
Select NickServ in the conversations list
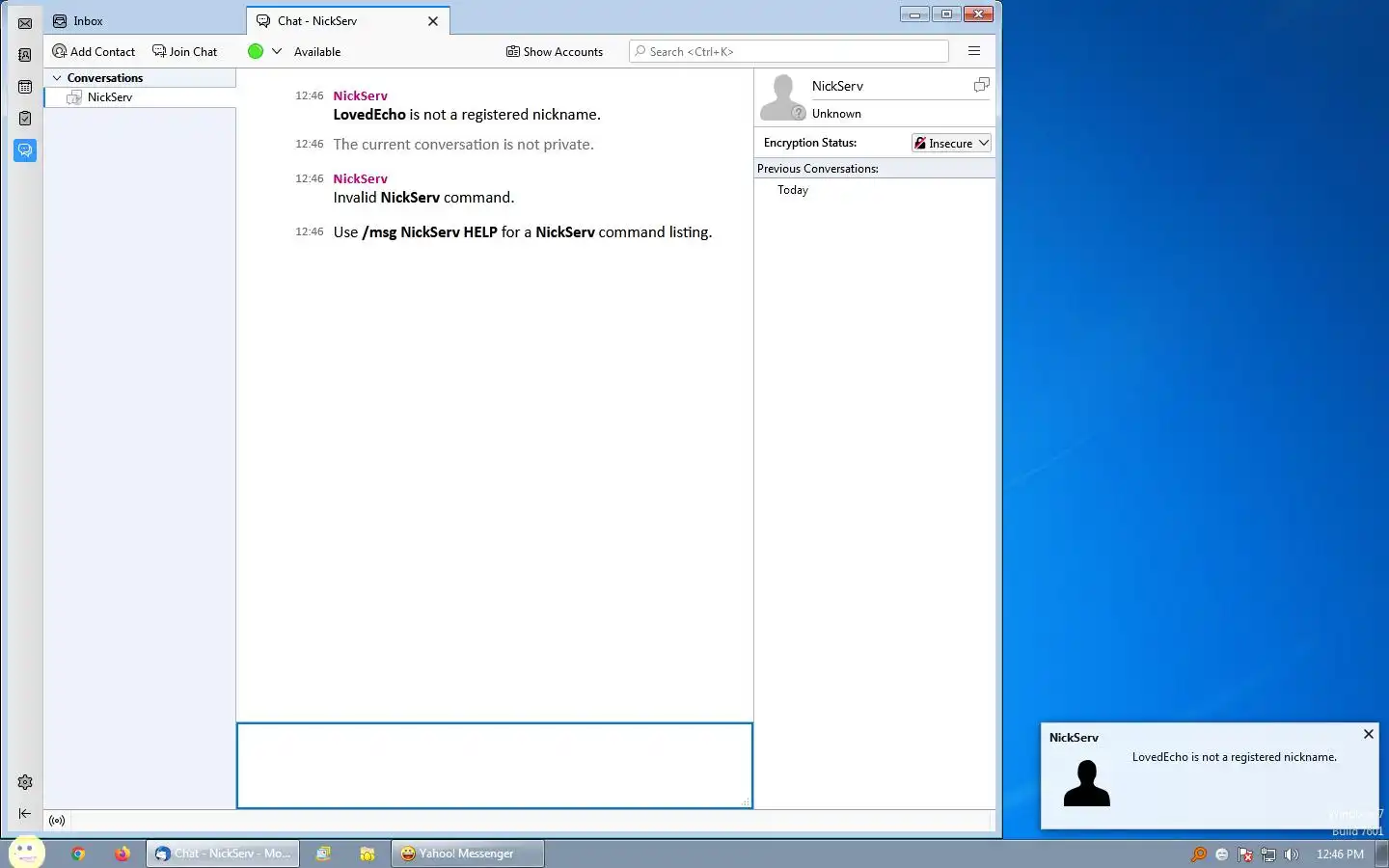[140, 97]
